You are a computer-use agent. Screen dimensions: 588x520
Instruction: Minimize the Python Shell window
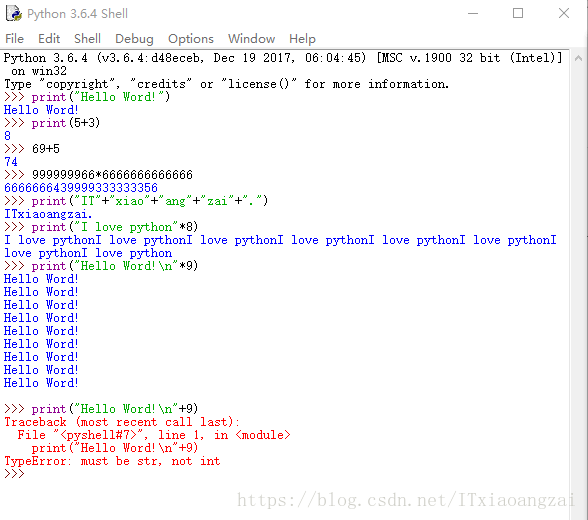[x=473, y=13]
